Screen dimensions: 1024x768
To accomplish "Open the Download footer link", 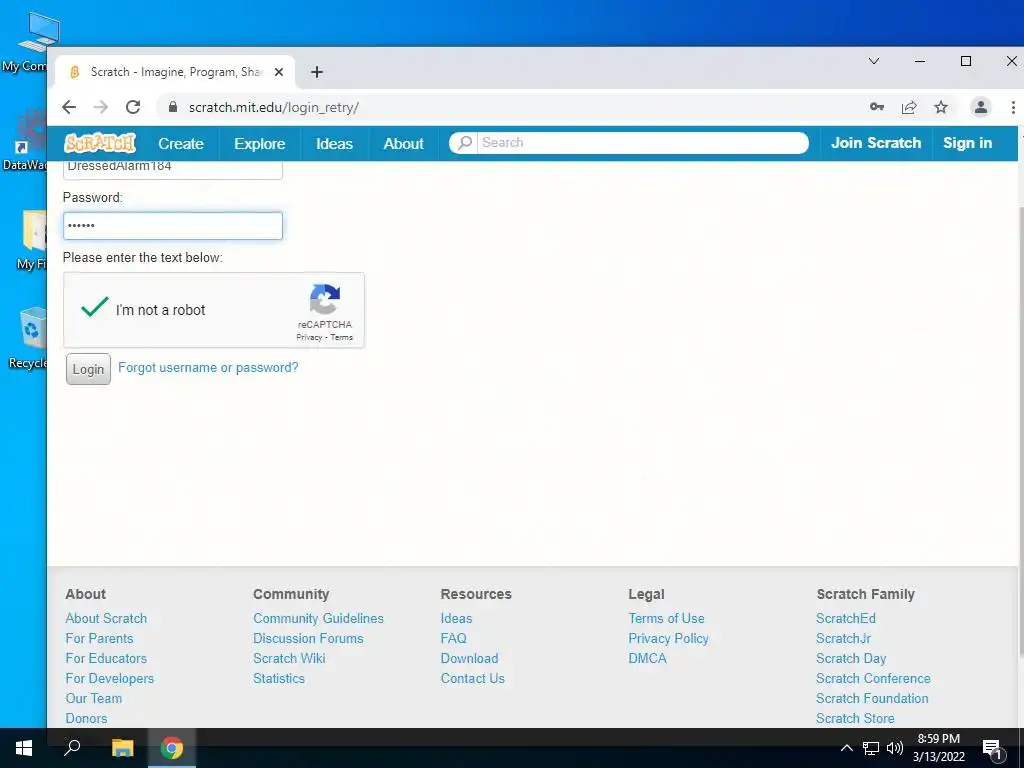I will click(470, 658).
